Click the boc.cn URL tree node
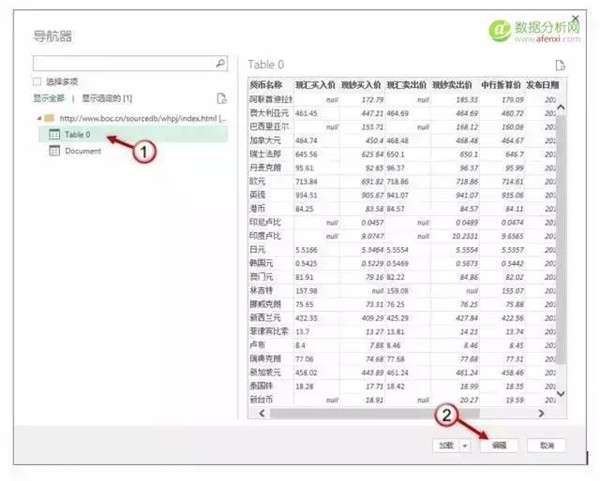The image size is (600, 481). pos(143,118)
